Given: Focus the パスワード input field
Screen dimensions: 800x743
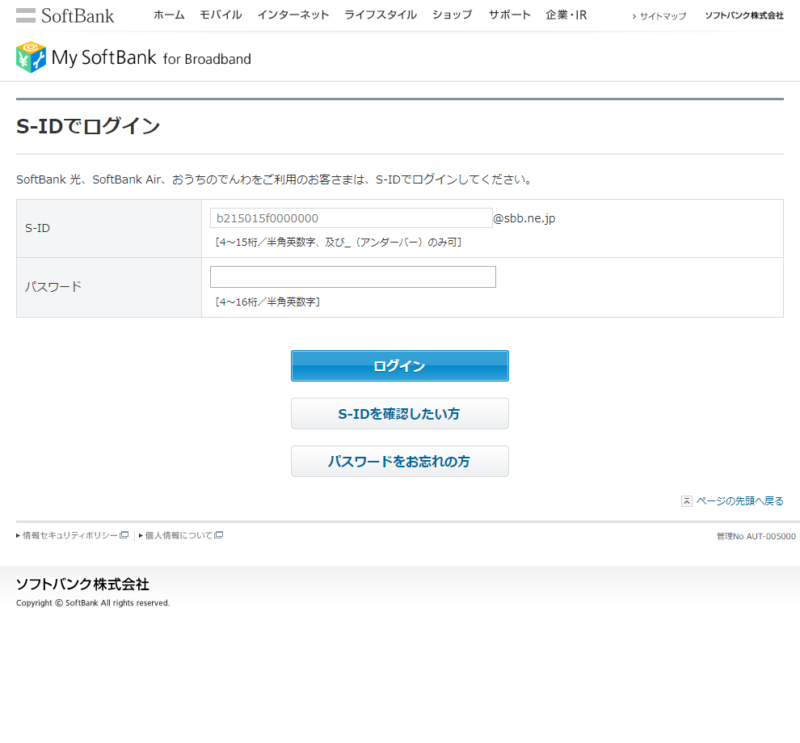Looking at the screenshot, I should tap(353, 277).
